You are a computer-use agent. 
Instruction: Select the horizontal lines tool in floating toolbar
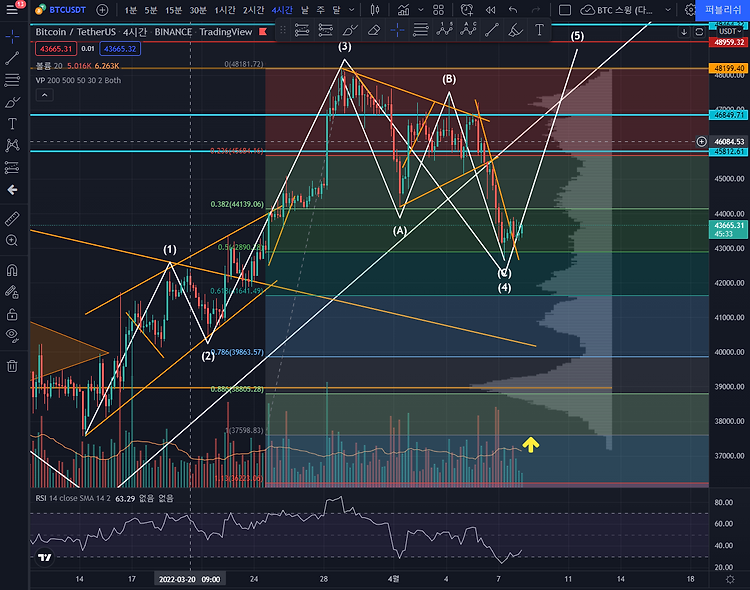[x=420, y=30]
